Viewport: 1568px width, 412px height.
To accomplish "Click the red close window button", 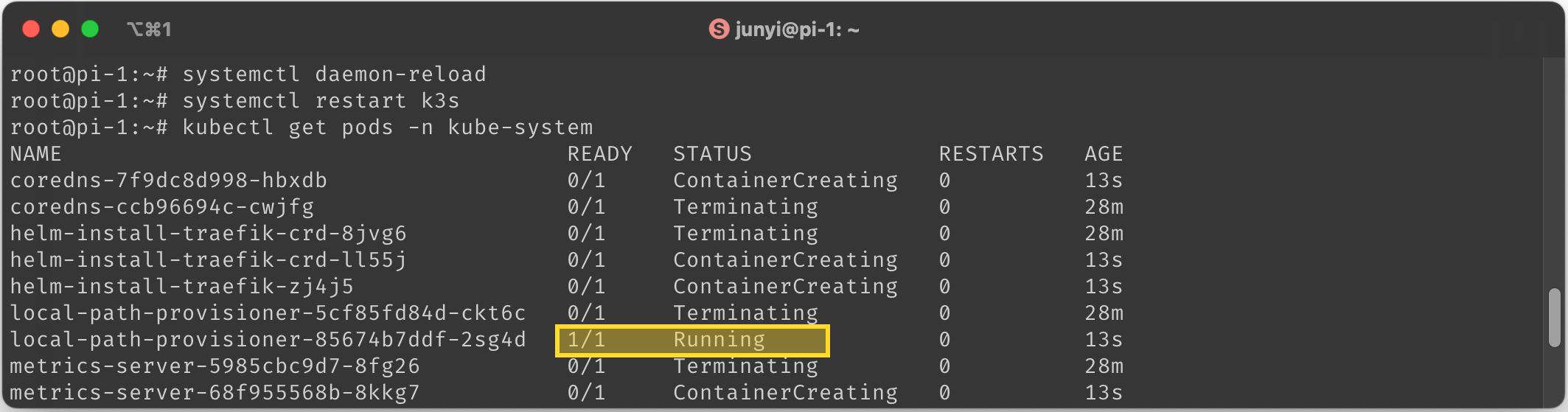I will [x=31, y=29].
